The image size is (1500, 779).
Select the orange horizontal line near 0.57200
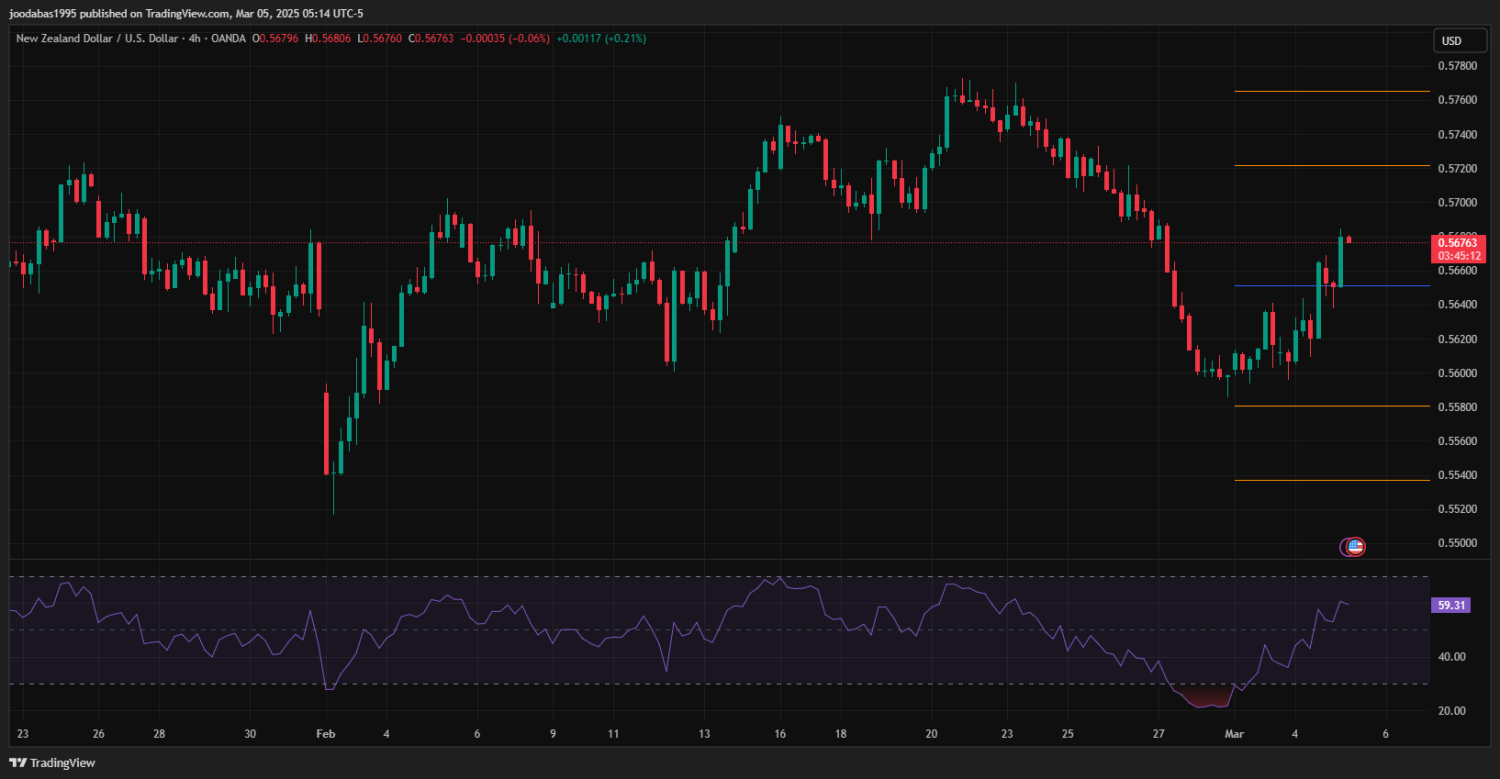1332,165
